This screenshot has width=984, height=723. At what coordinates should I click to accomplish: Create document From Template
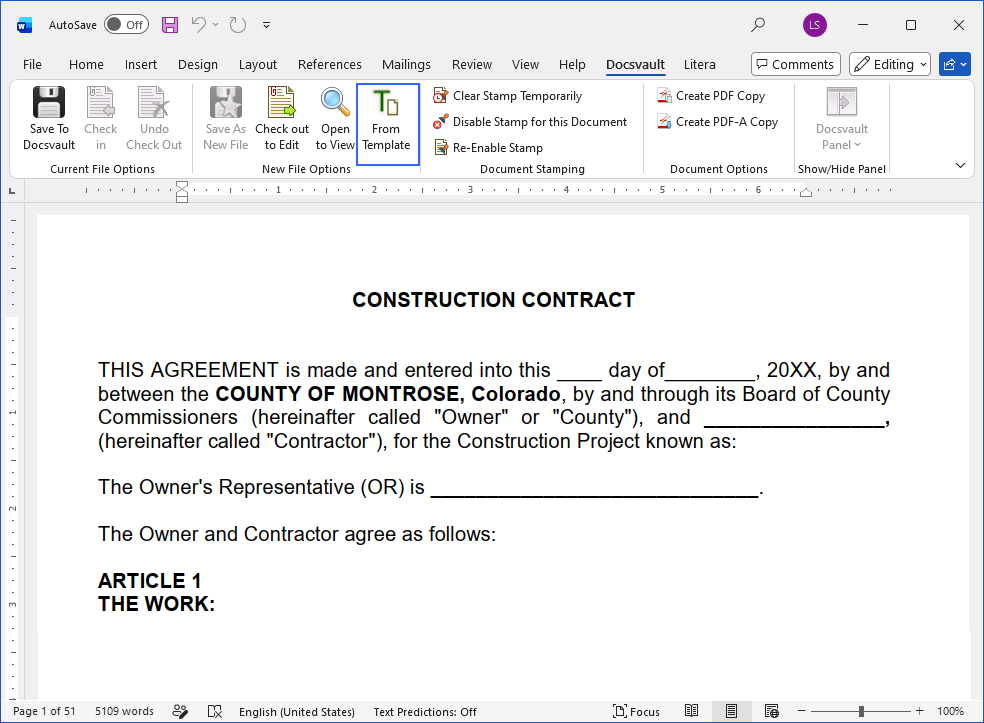[x=387, y=124]
